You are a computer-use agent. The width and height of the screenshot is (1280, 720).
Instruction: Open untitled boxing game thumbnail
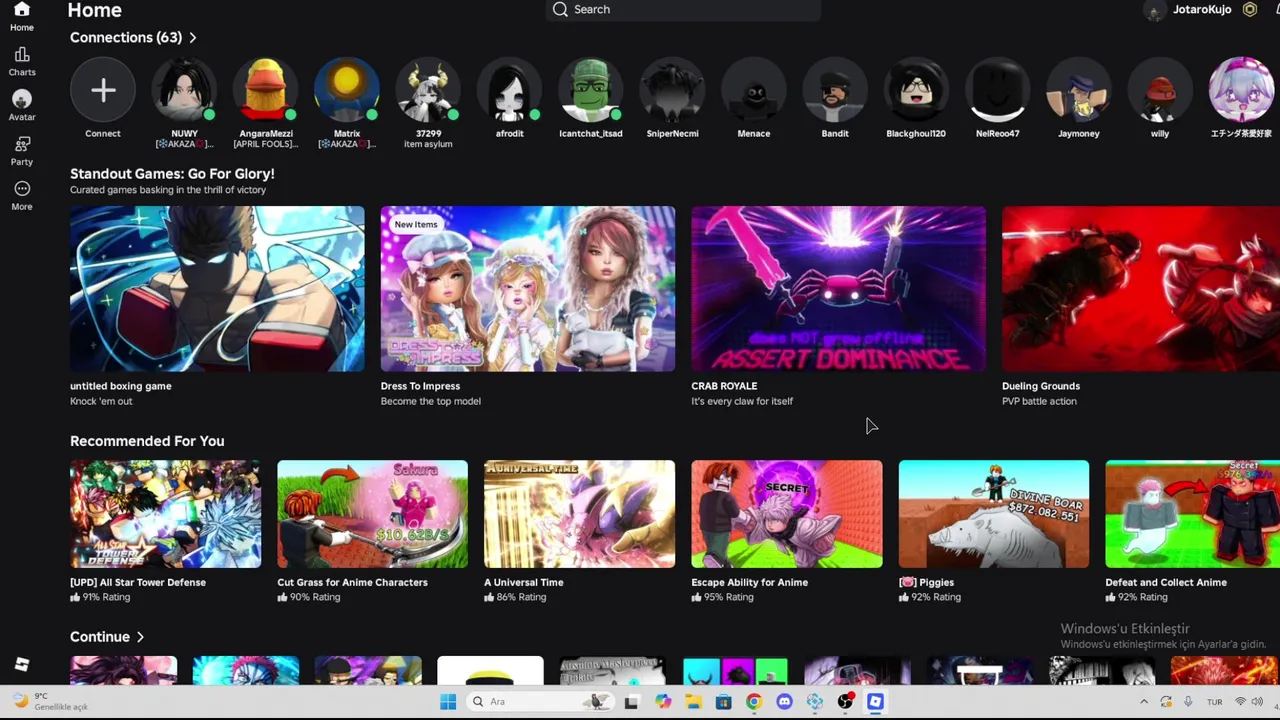coord(217,289)
